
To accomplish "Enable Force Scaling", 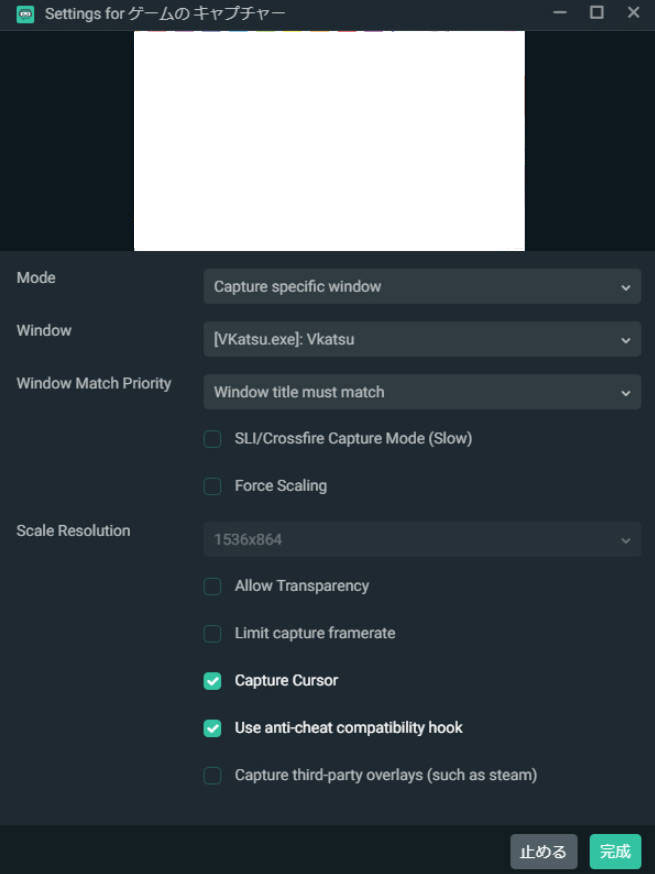I will (212, 485).
